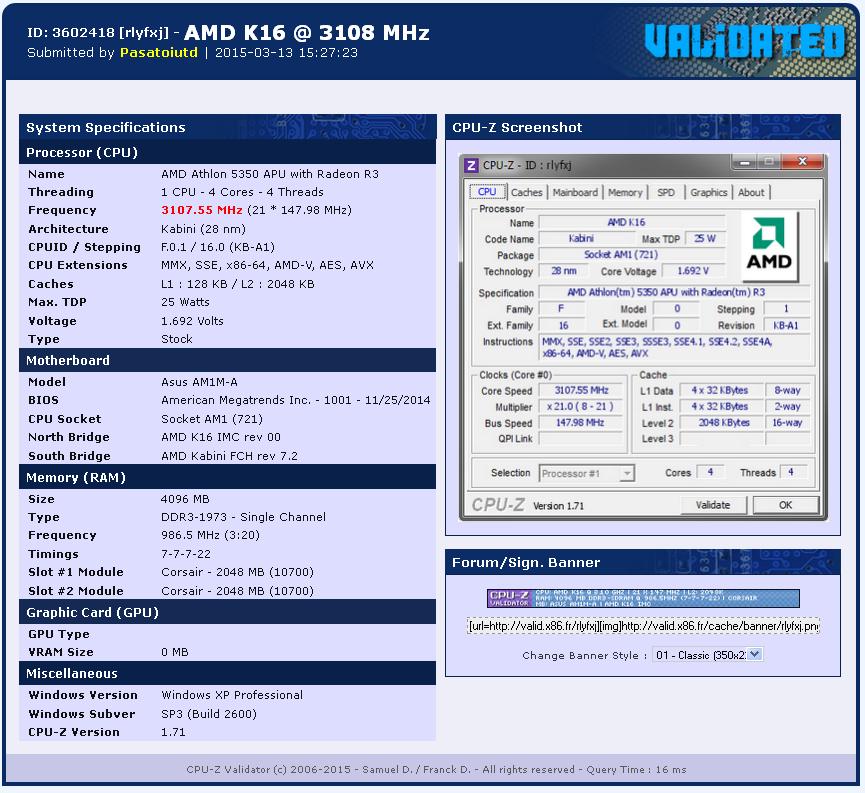Maximize the CPU-Z window
Screen dimensions: 865x793
(768, 162)
